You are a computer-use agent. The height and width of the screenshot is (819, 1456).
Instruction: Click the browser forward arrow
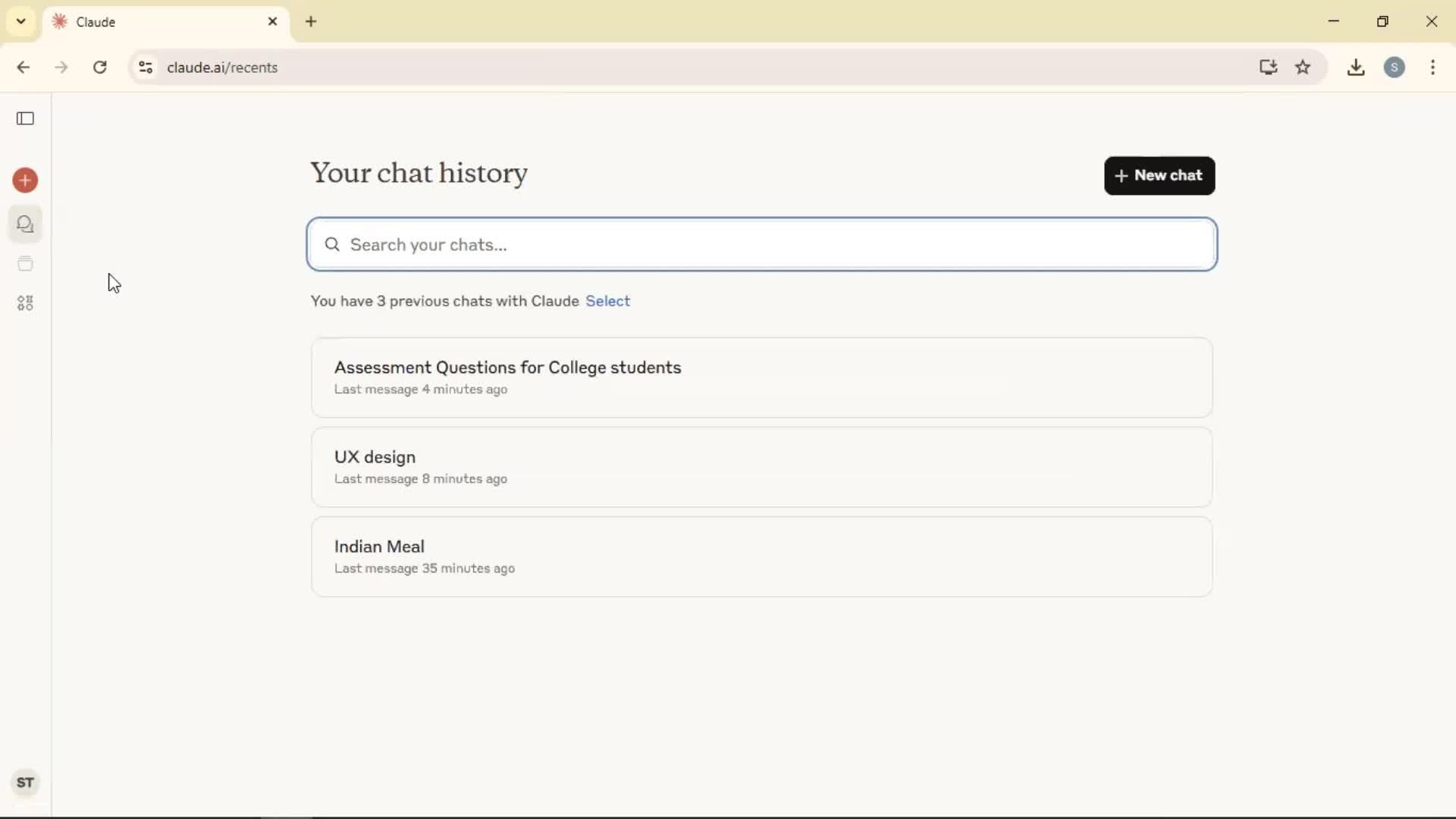61,67
